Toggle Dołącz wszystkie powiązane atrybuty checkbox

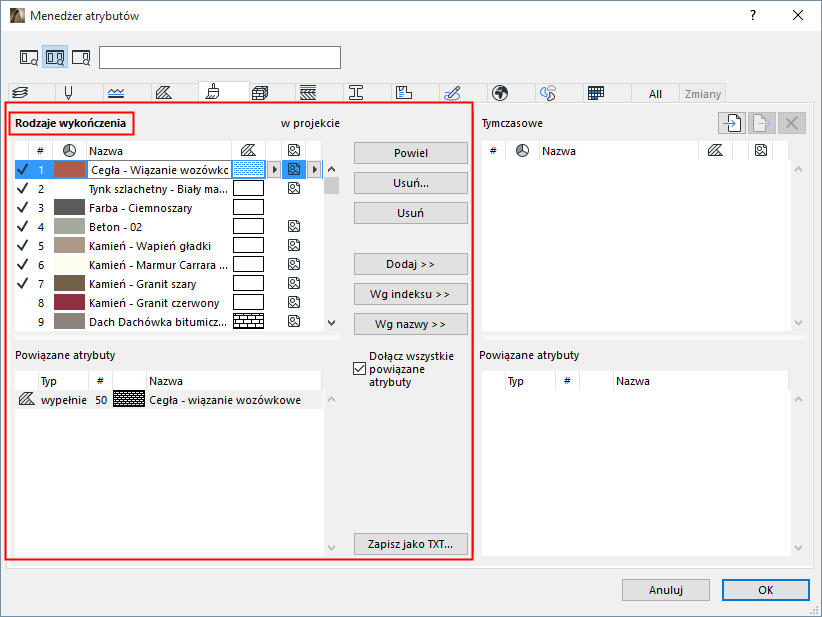point(359,369)
